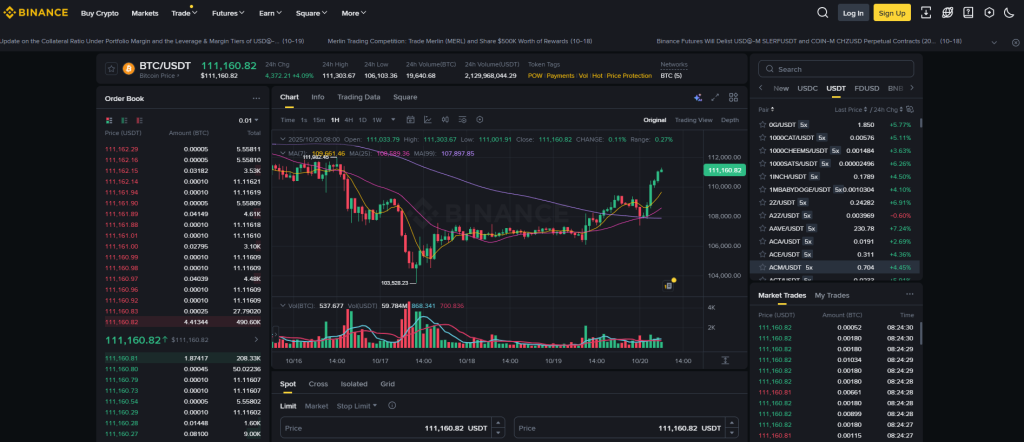Screen dimensions: 1024x442
Task: Open the technical indicators icon
Action: pyautogui.click(x=462, y=119)
